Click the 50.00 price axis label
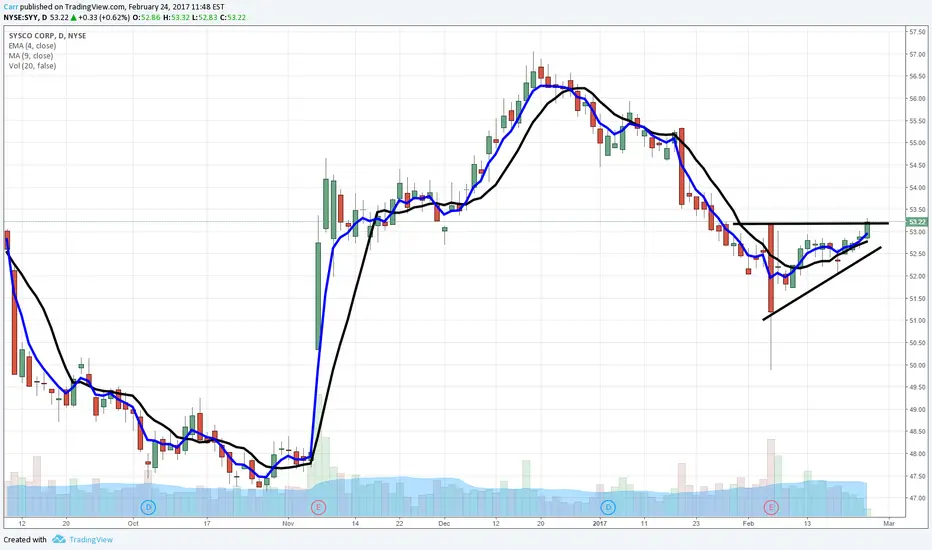The height and width of the screenshot is (550, 932). click(x=917, y=365)
